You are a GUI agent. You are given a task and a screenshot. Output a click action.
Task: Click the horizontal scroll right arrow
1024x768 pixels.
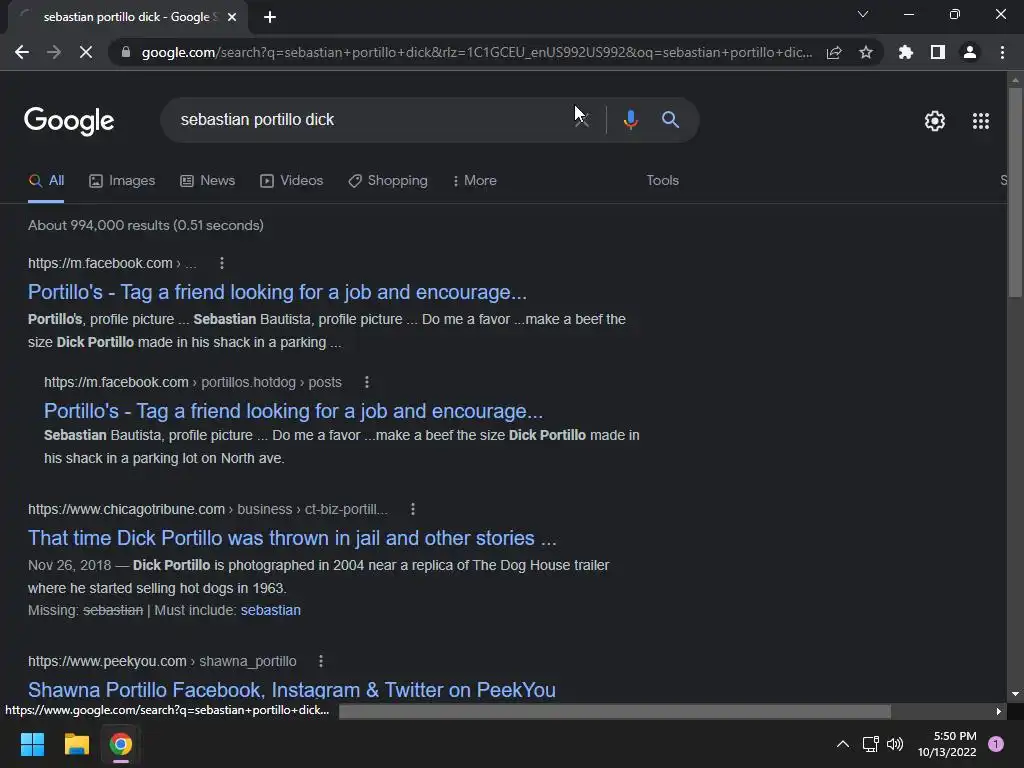click(x=999, y=711)
